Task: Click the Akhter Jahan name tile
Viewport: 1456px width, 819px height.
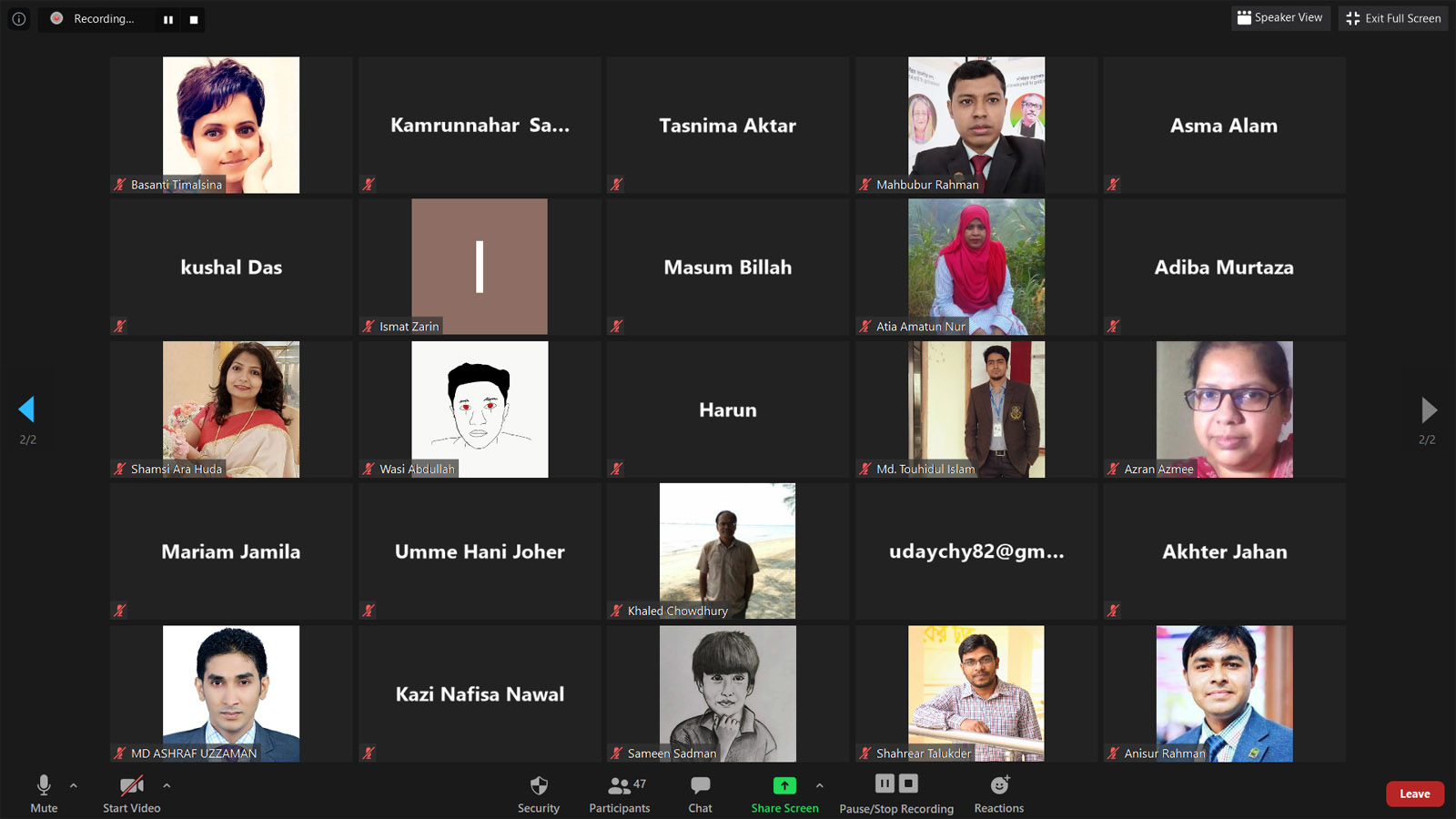Action: [1225, 551]
